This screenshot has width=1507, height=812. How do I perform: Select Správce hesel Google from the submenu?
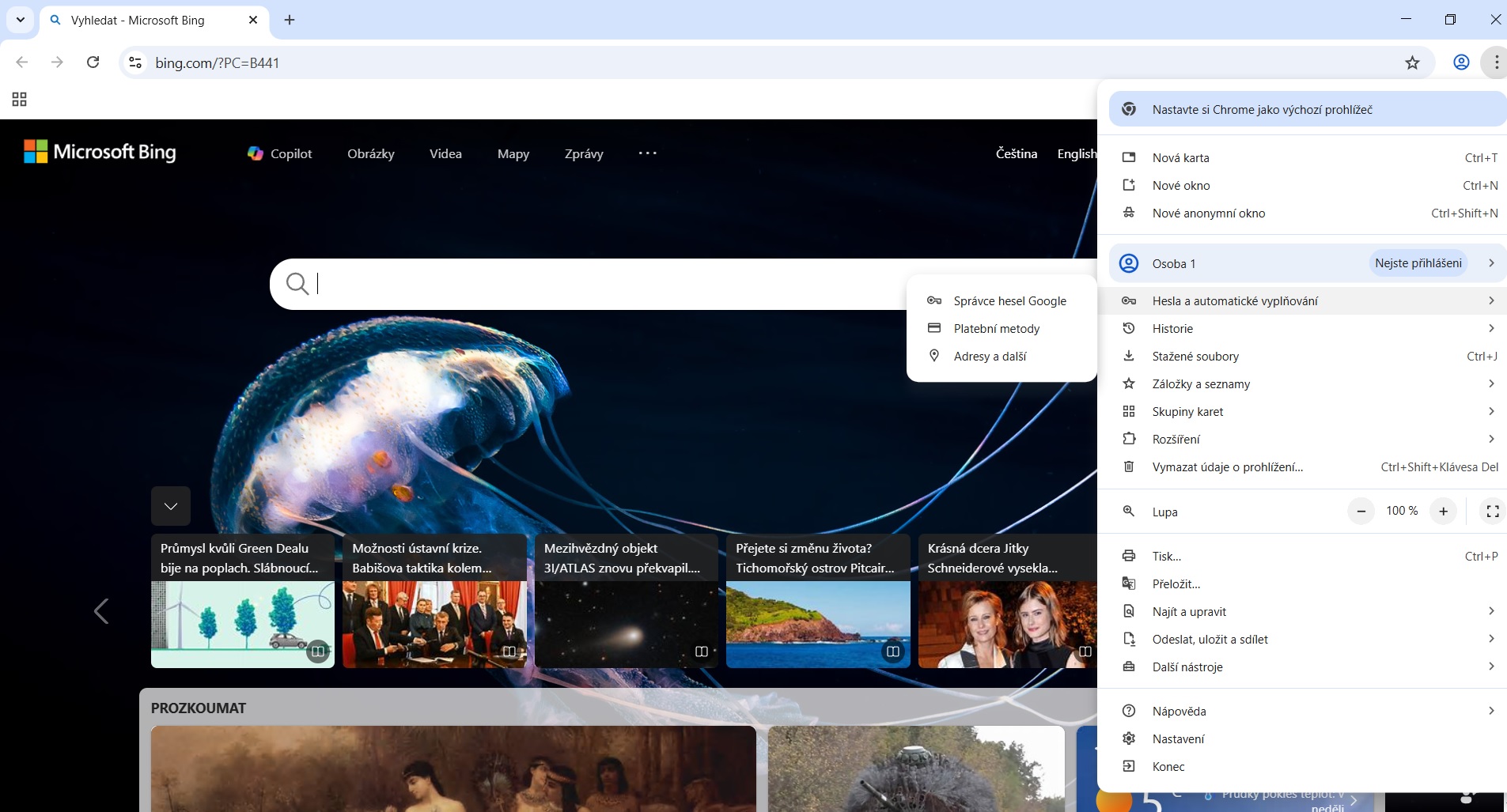point(1009,301)
